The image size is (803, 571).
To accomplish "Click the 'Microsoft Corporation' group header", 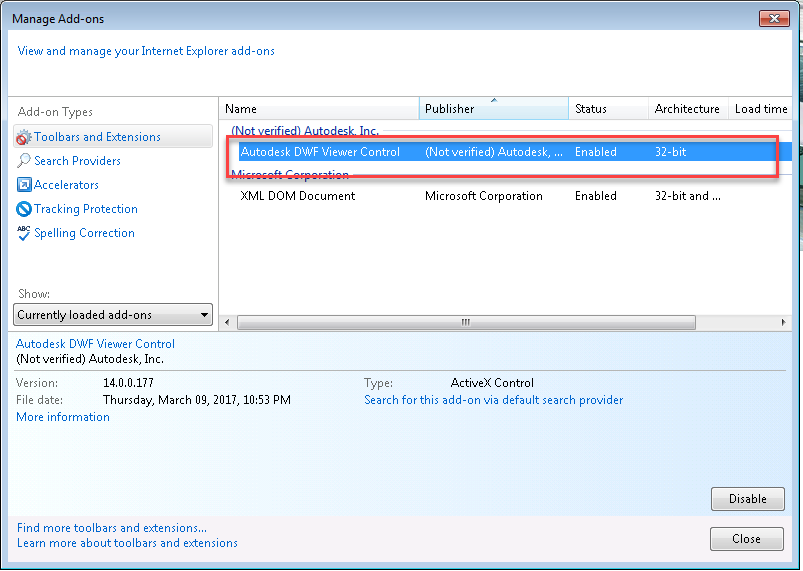I will 290,175.
